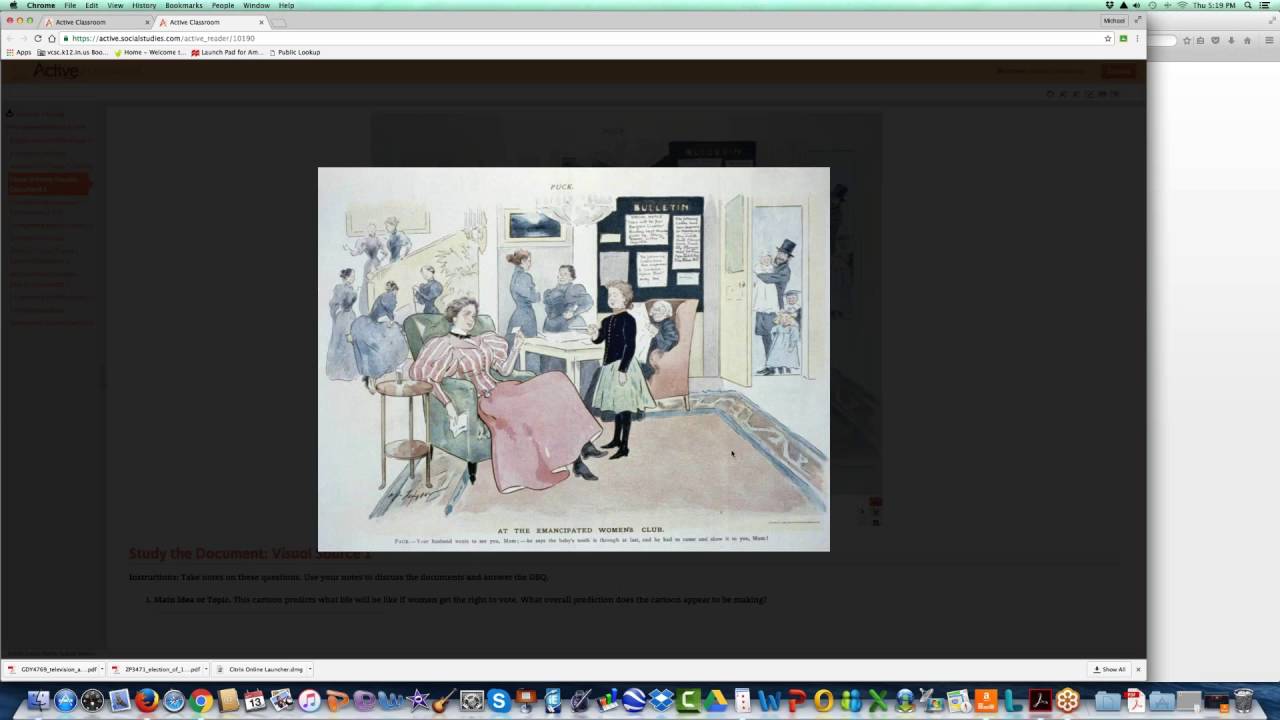Click home icon in background Firefox window

coord(1247,41)
